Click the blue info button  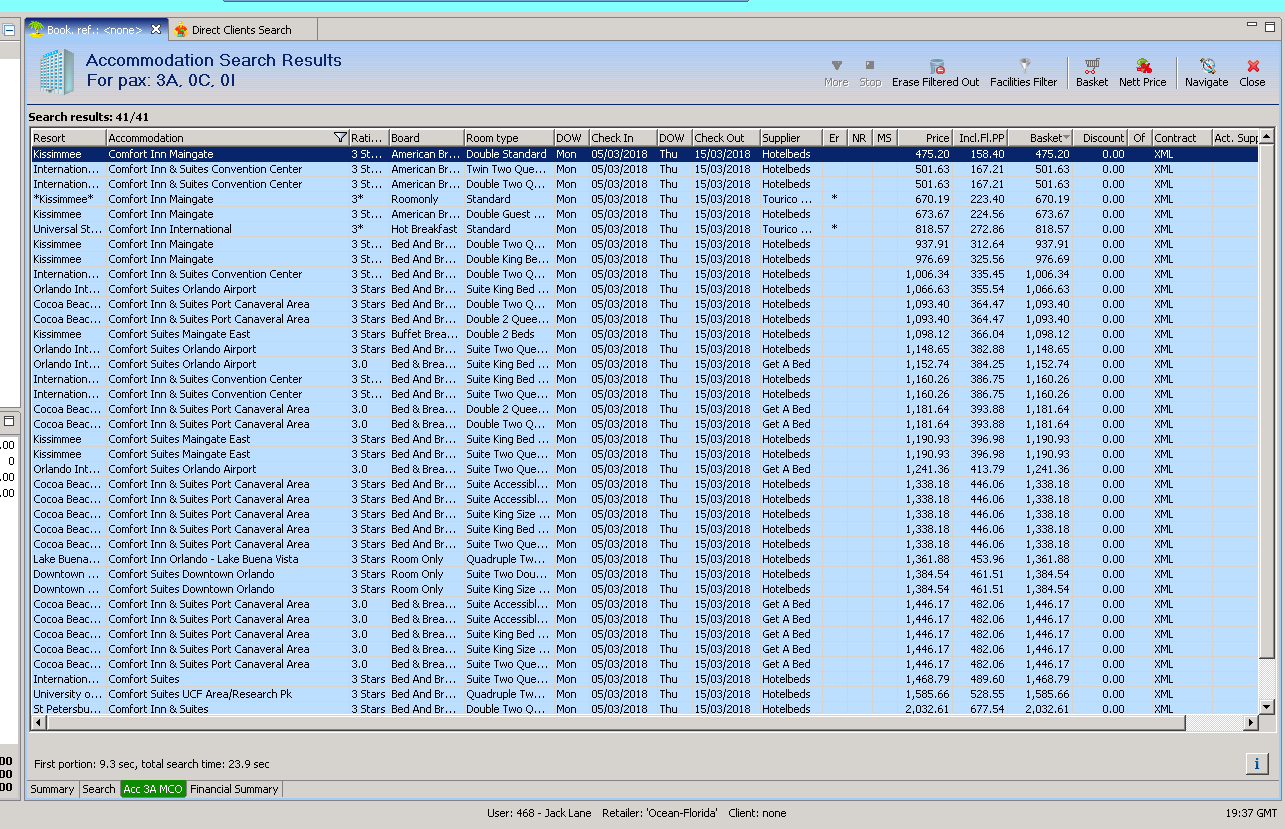[x=1257, y=764]
